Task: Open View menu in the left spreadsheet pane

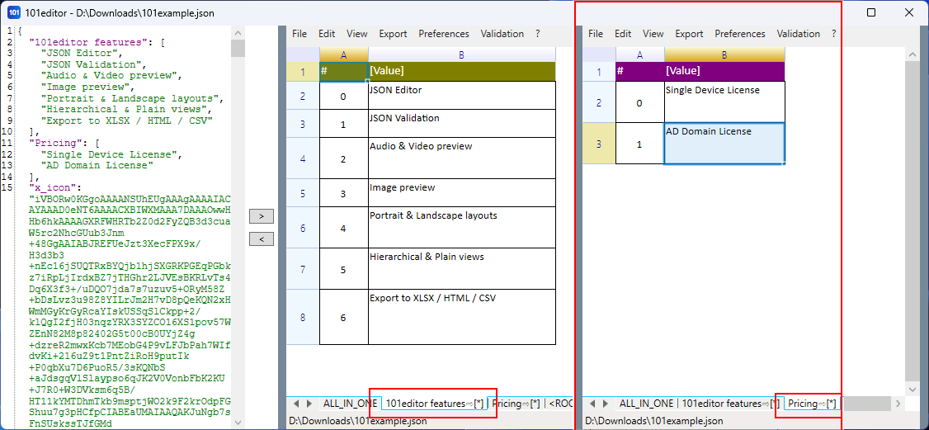Action: point(357,34)
